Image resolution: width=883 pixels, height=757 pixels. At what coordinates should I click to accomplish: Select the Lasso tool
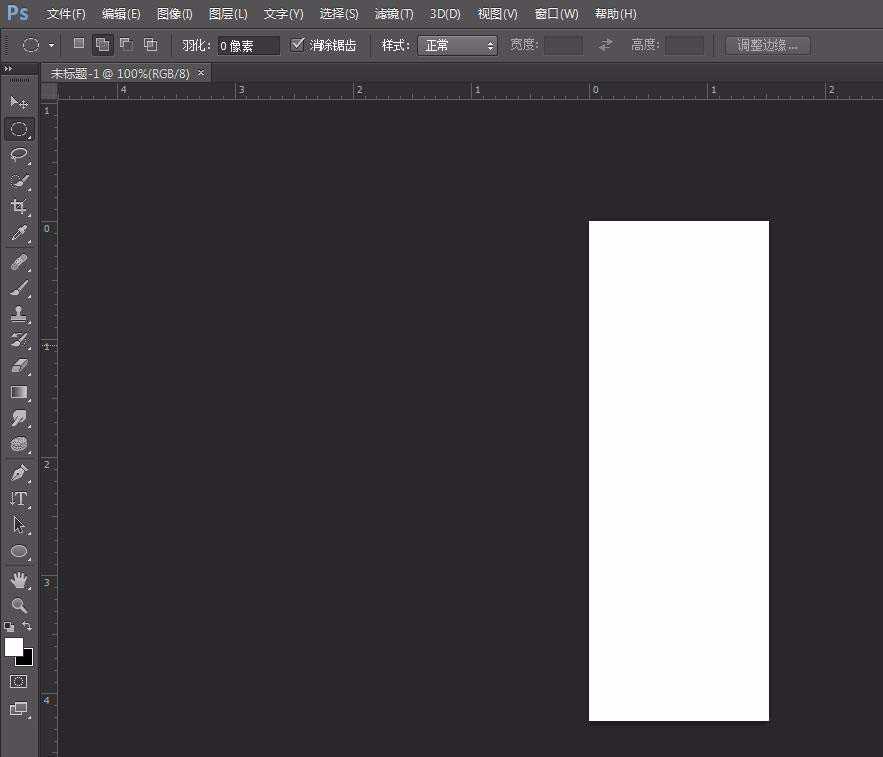point(19,154)
